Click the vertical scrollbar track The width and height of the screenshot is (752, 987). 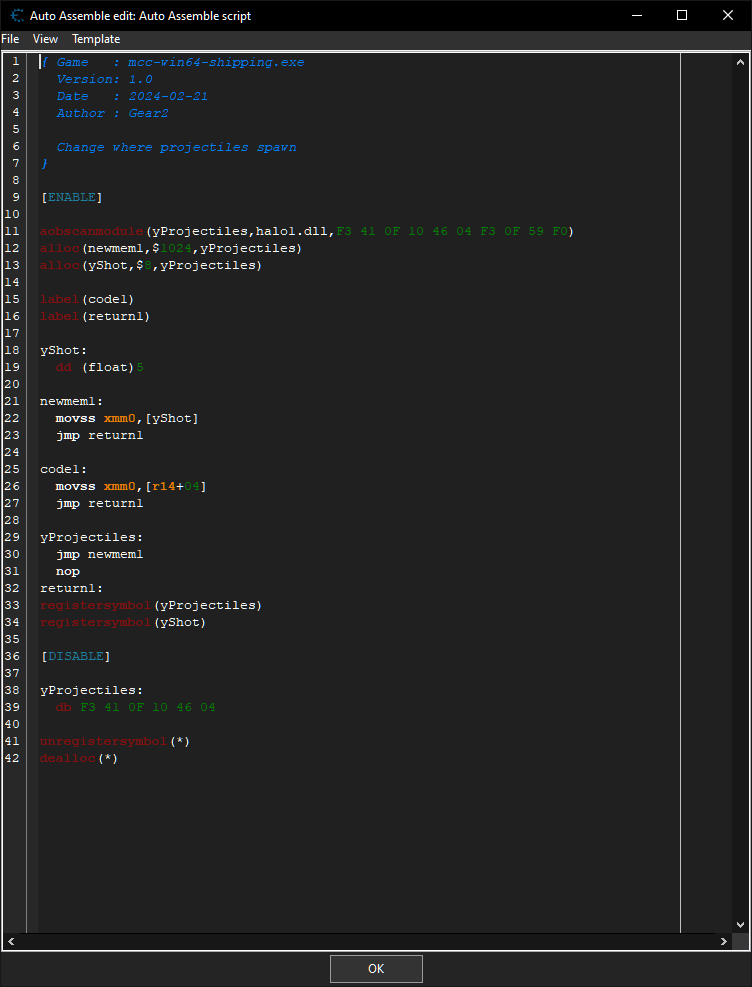(x=742, y=500)
